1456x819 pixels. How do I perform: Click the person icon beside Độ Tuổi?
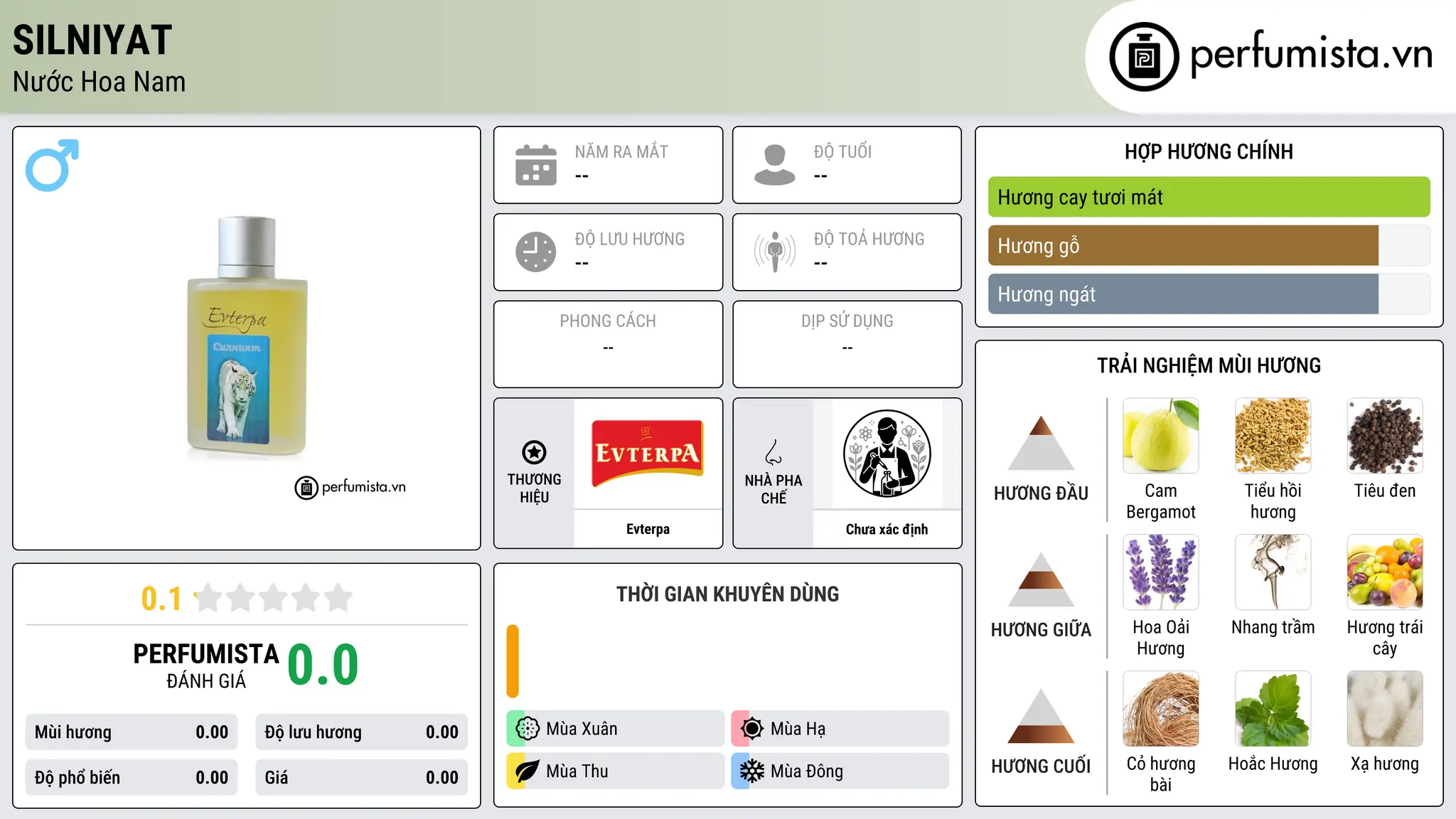[774, 165]
